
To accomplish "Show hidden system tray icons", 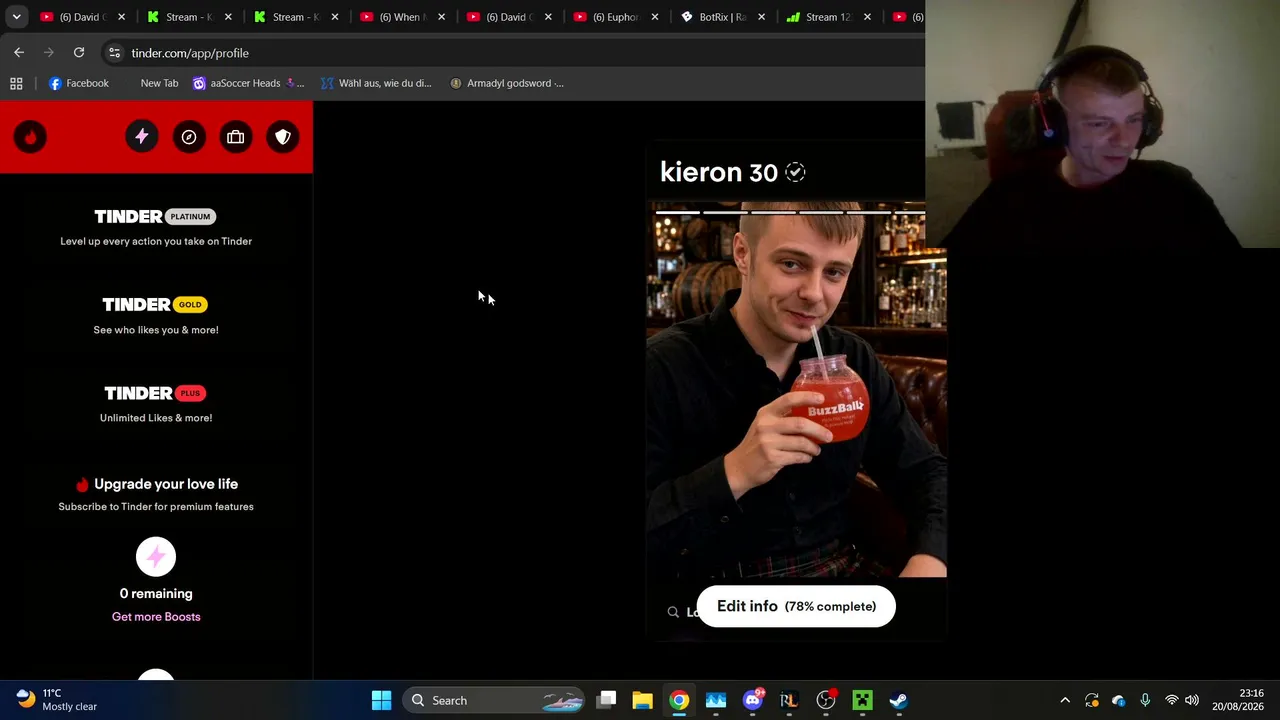I will point(1065,700).
